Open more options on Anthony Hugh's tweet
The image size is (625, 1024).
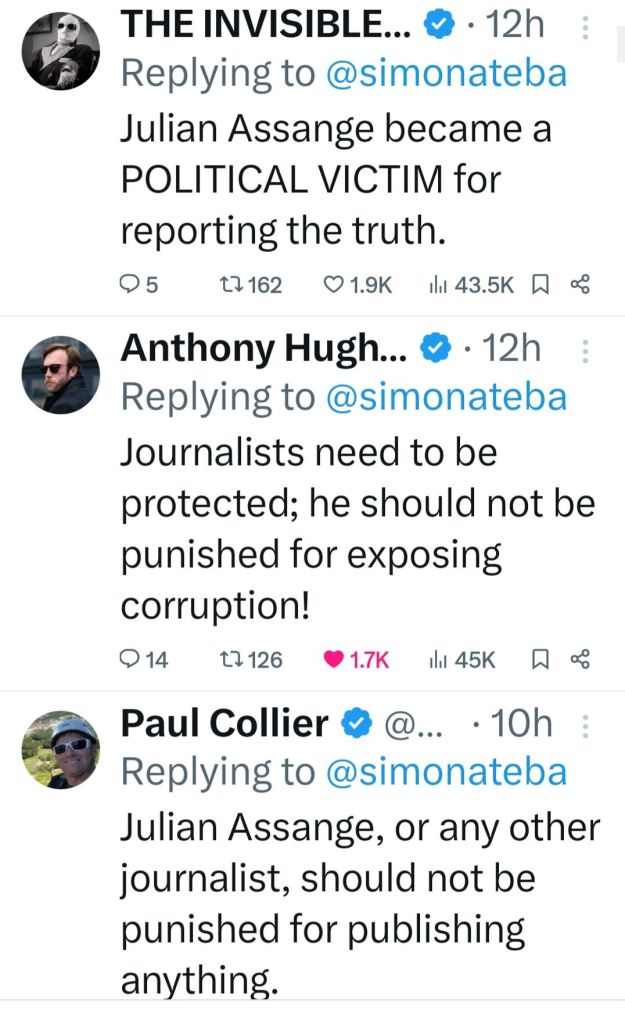tap(586, 351)
